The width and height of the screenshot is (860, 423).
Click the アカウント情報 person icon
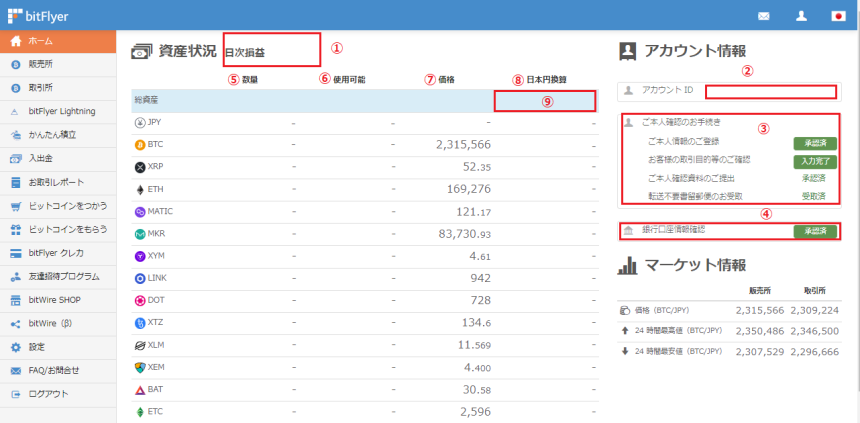(627, 52)
